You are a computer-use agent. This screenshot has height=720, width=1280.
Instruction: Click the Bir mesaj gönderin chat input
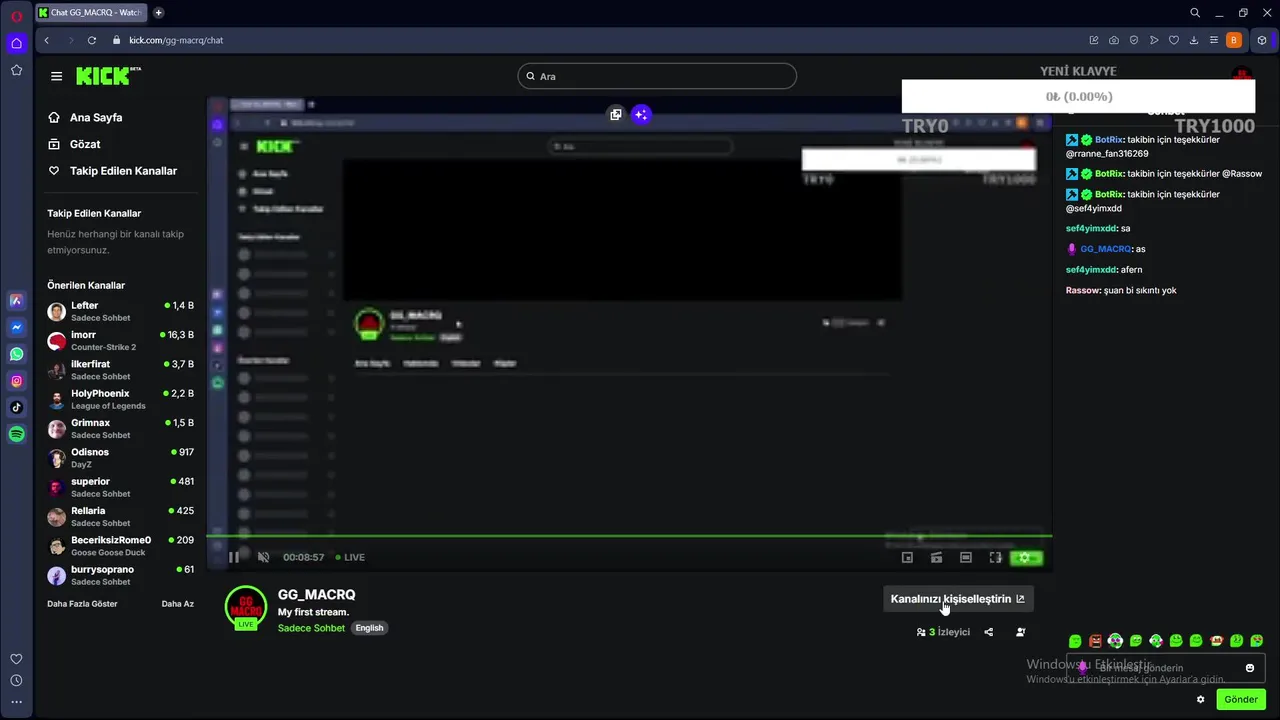tap(1166, 668)
